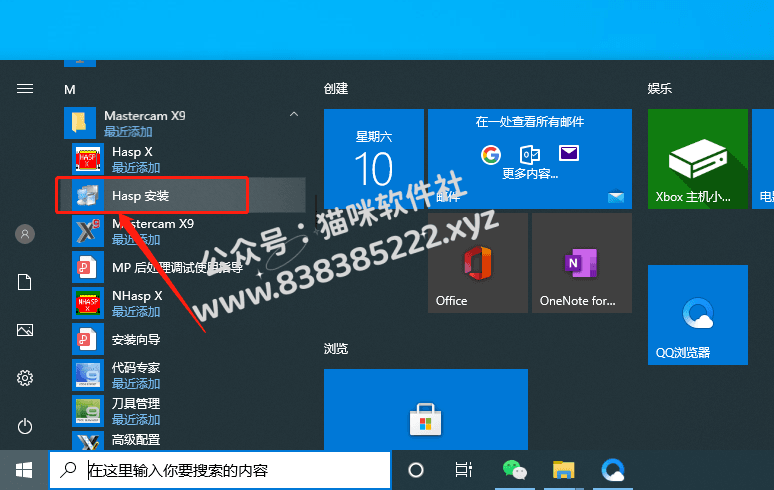Image resolution: width=774 pixels, height=490 pixels.
Task: Expand the Start menu hamburger button
Action: 25,88
